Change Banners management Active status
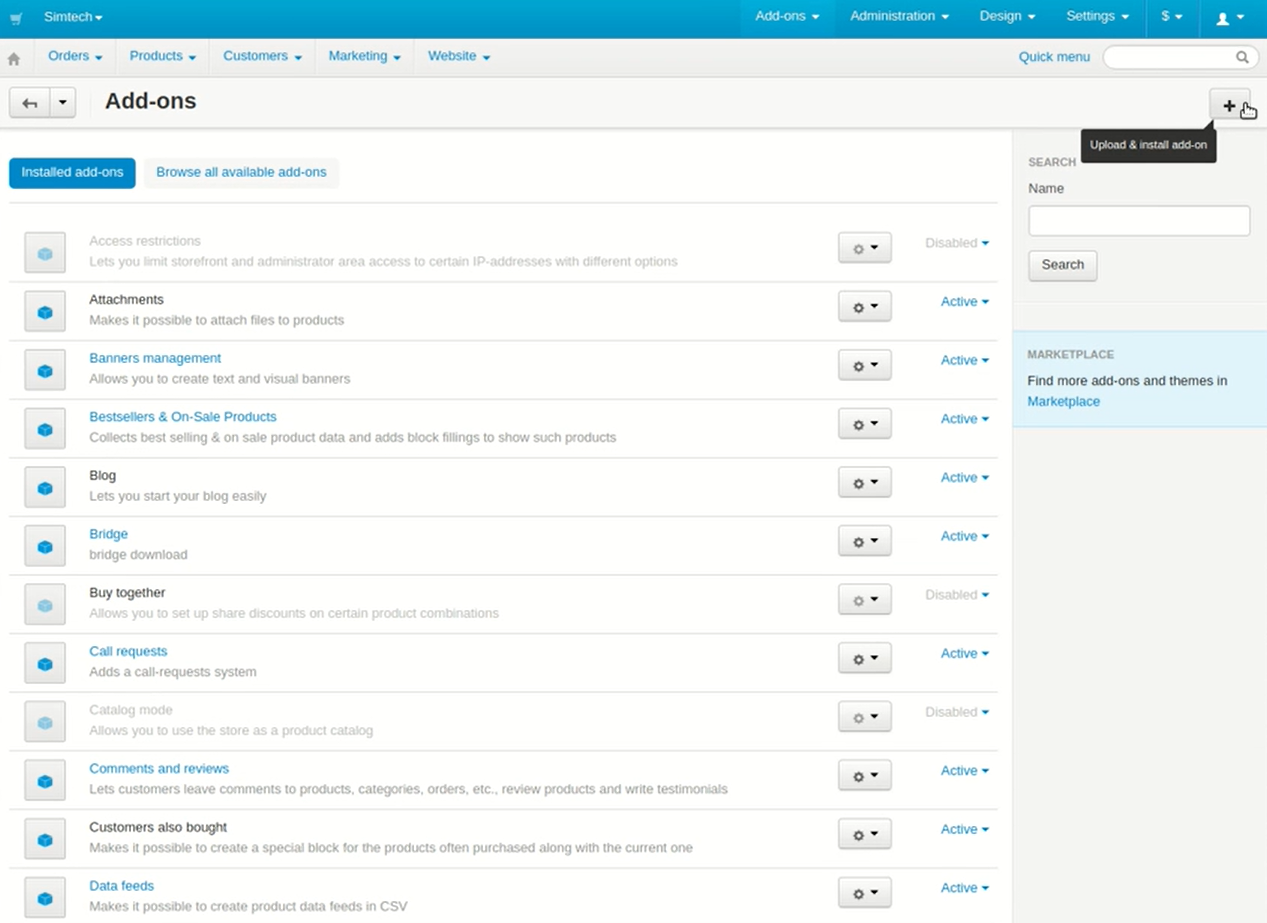The width and height of the screenshot is (1267, 923). click(964, 360)
